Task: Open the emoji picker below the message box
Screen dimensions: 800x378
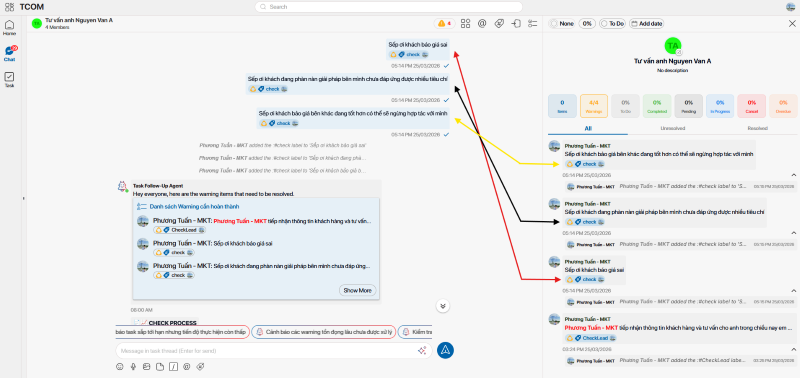Action: tap(120, 366)
